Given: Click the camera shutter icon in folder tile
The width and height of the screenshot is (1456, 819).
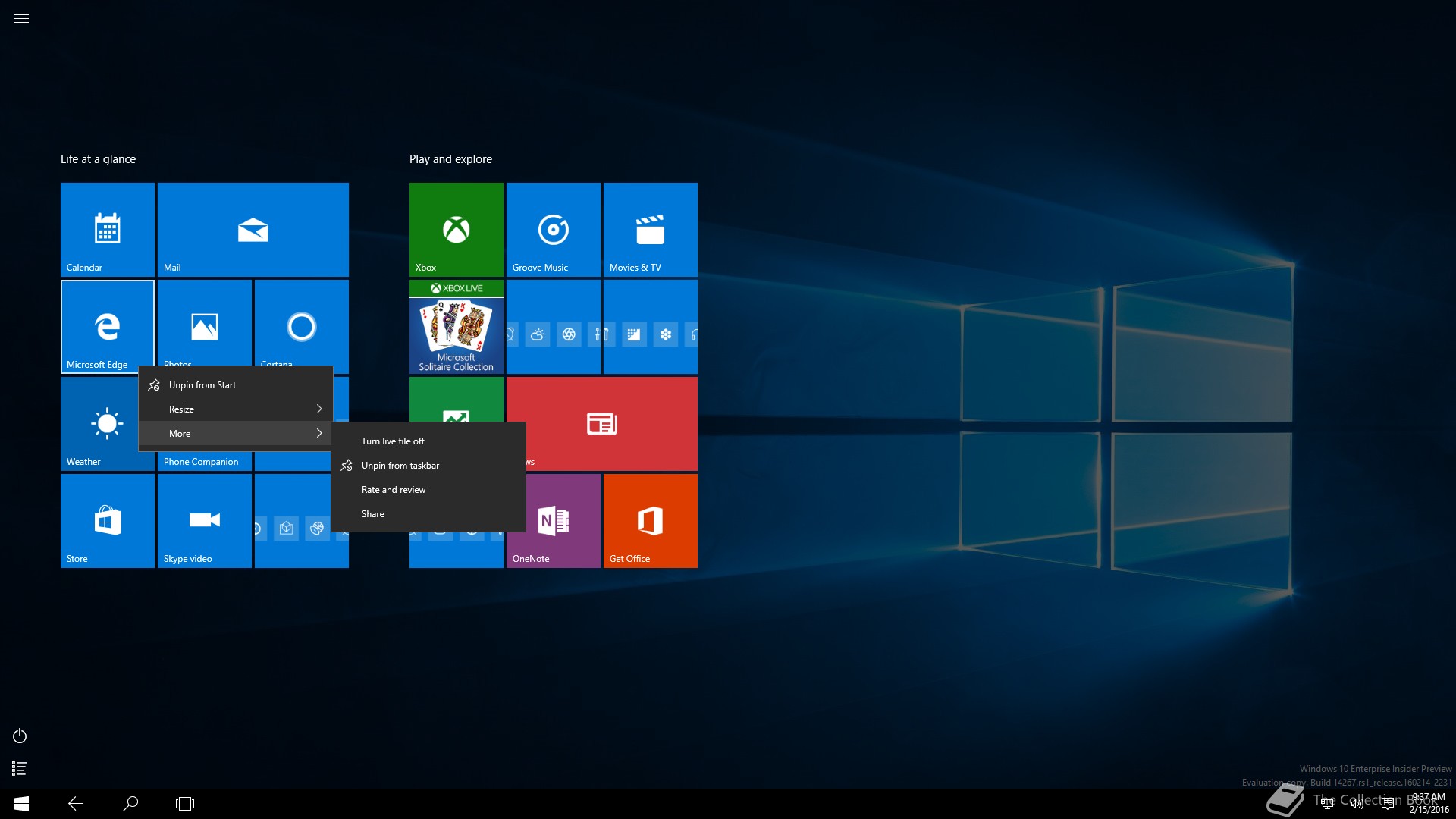Looking at the screenshot, I should (569, 334).
